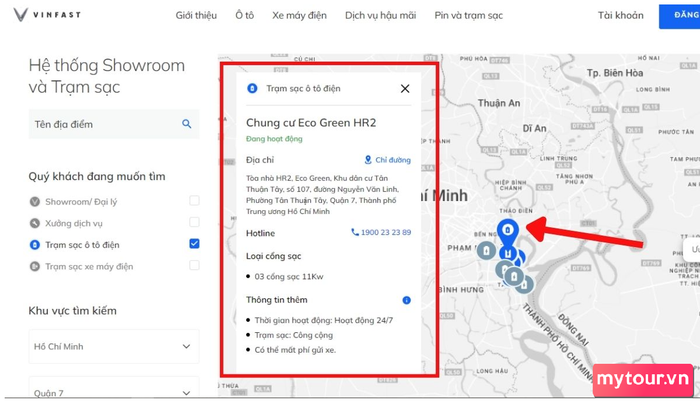The image size is (700, 405).
Task: Click the Tp. Biên Hòa map label
Action: point(615,73)
